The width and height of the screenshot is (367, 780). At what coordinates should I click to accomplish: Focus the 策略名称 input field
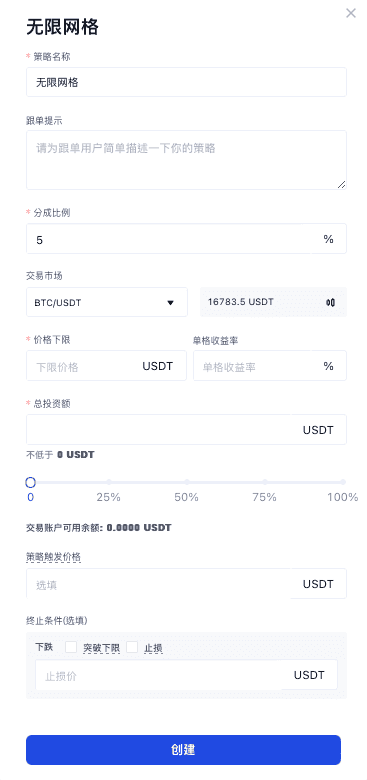[186, 82]
